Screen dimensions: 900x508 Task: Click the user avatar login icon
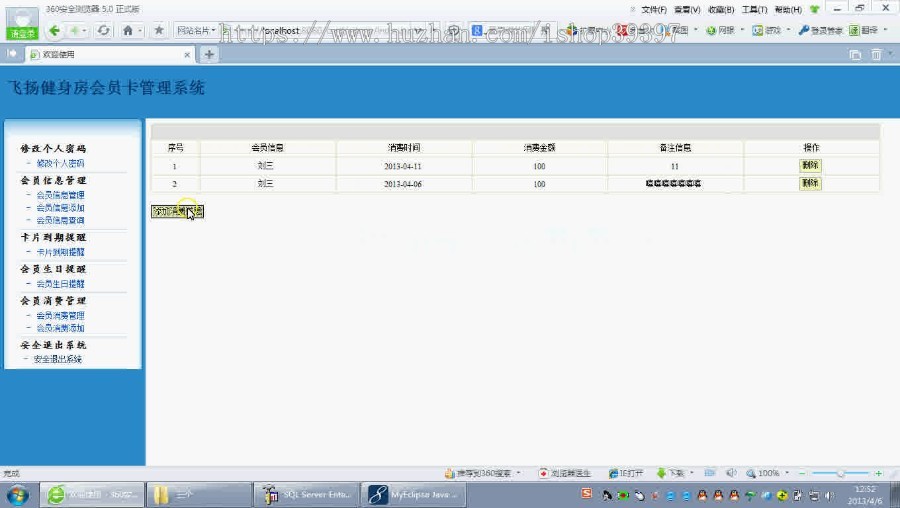click(22, 24)
